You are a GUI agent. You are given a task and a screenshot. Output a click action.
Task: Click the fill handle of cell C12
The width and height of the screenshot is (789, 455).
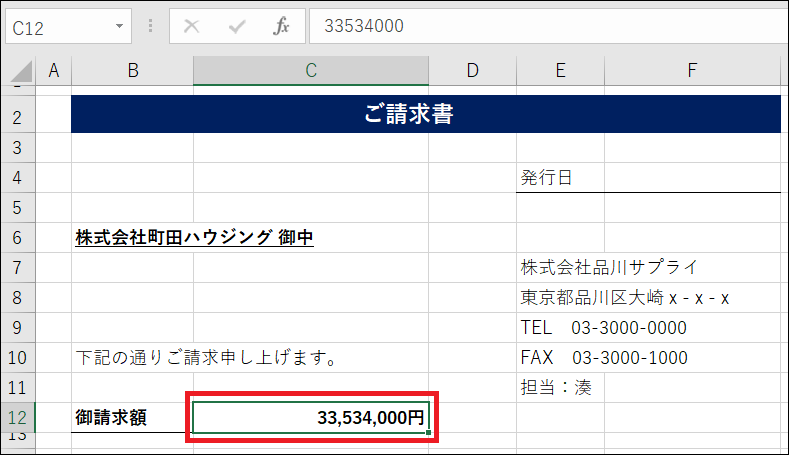click(429, 433)
